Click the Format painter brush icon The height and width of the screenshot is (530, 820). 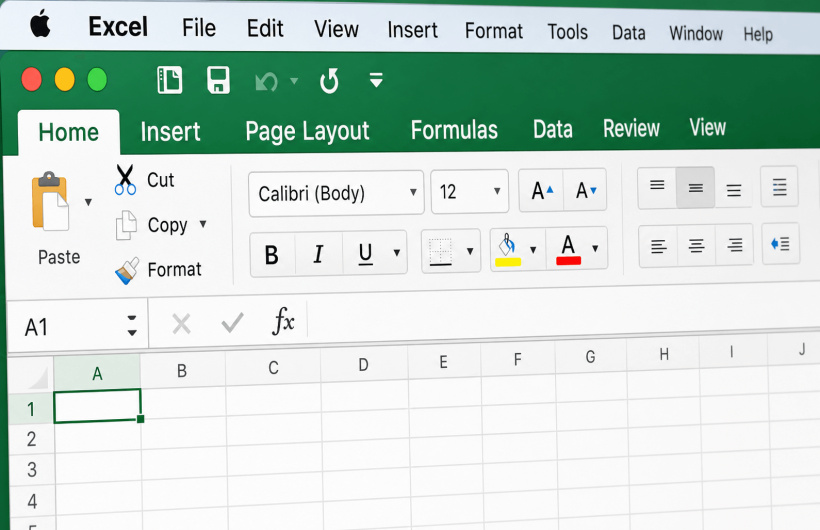[x=127, y=270]
